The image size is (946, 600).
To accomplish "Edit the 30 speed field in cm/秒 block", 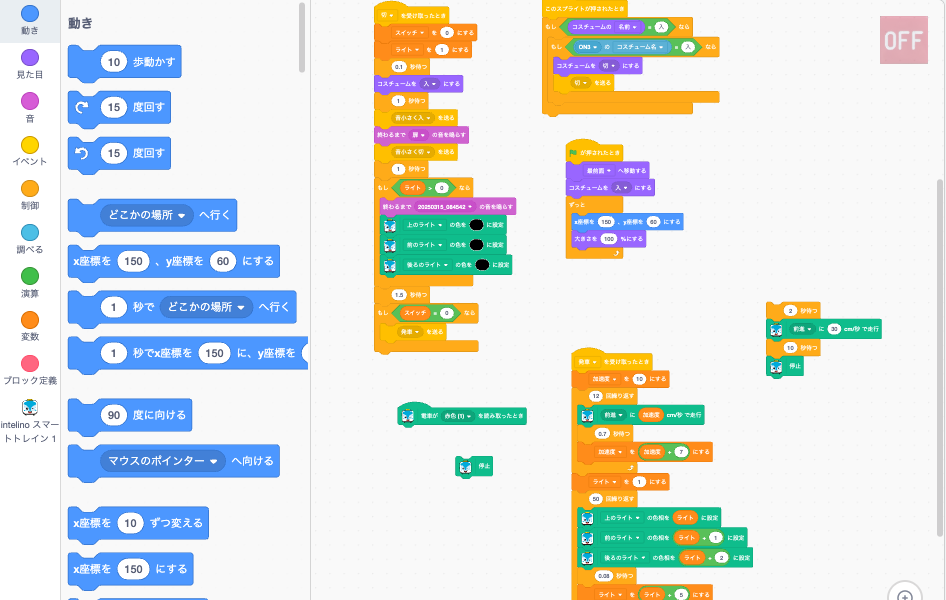I will (x=834, y=329).
